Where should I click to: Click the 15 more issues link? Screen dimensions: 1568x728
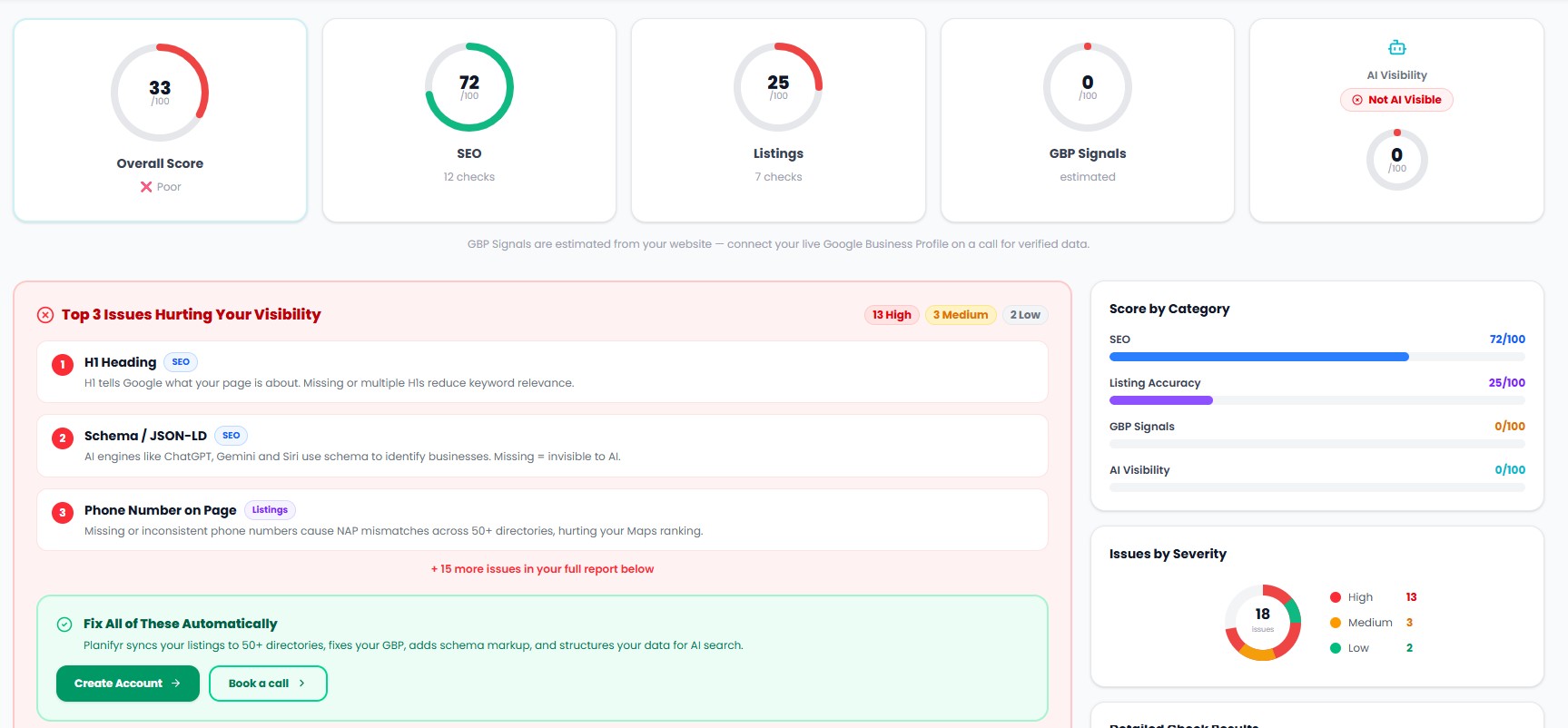[x=542, y=569]
